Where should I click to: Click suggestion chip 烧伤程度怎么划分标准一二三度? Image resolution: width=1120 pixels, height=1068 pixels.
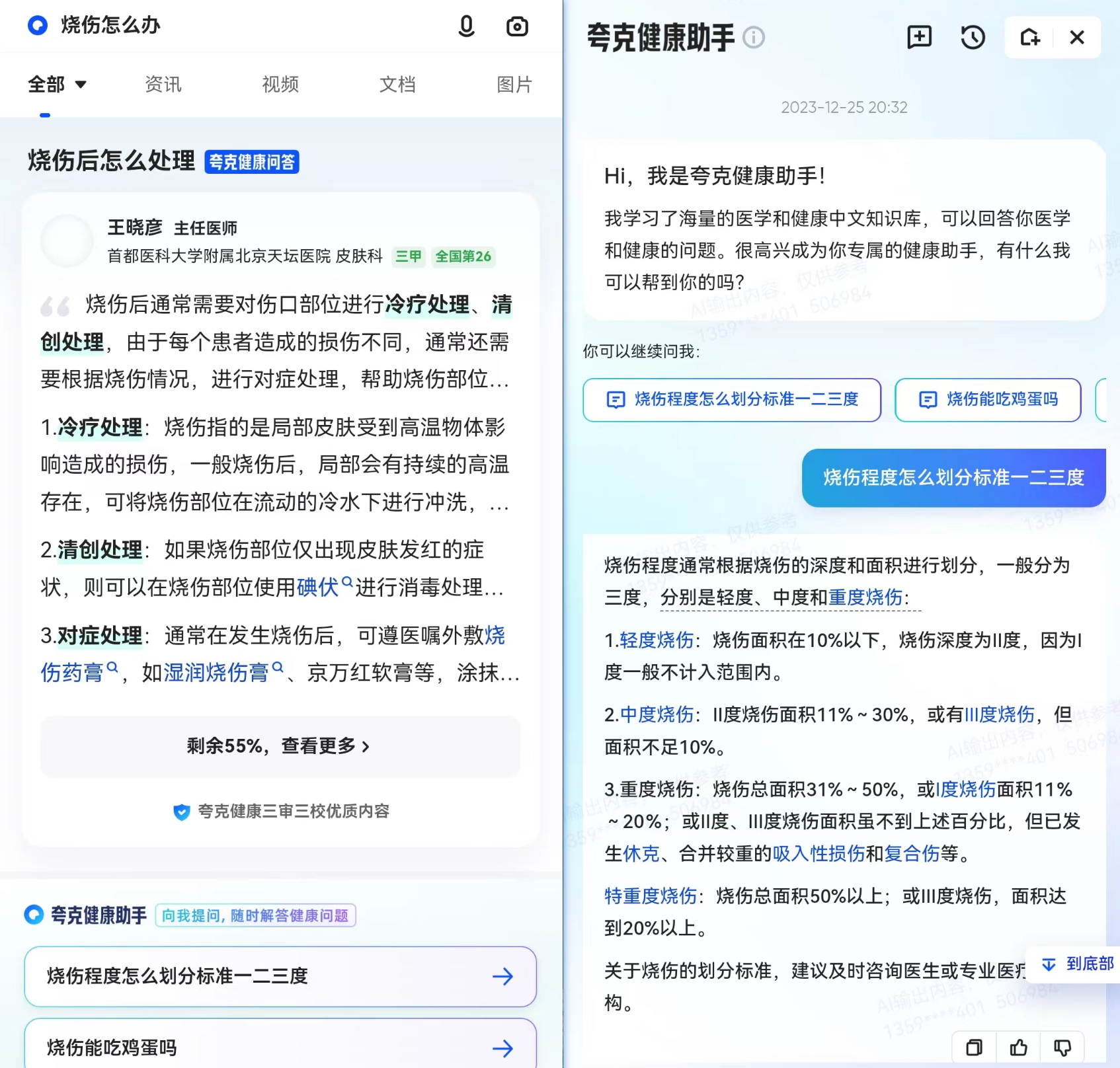732,399
